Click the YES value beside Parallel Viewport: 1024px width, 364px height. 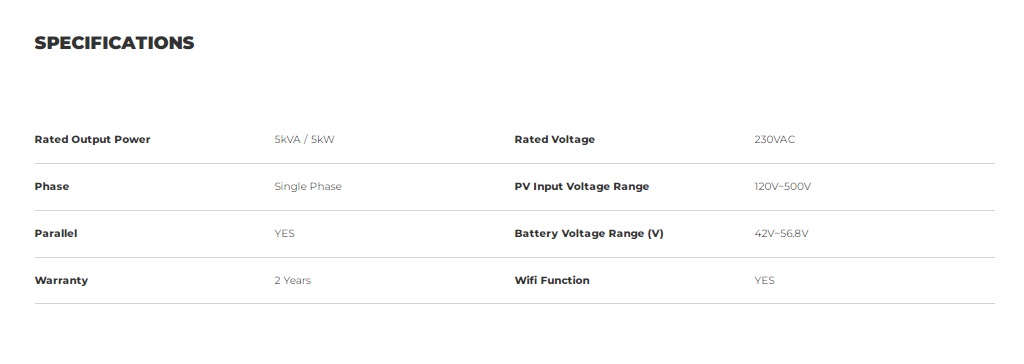(x=284, y=233)
